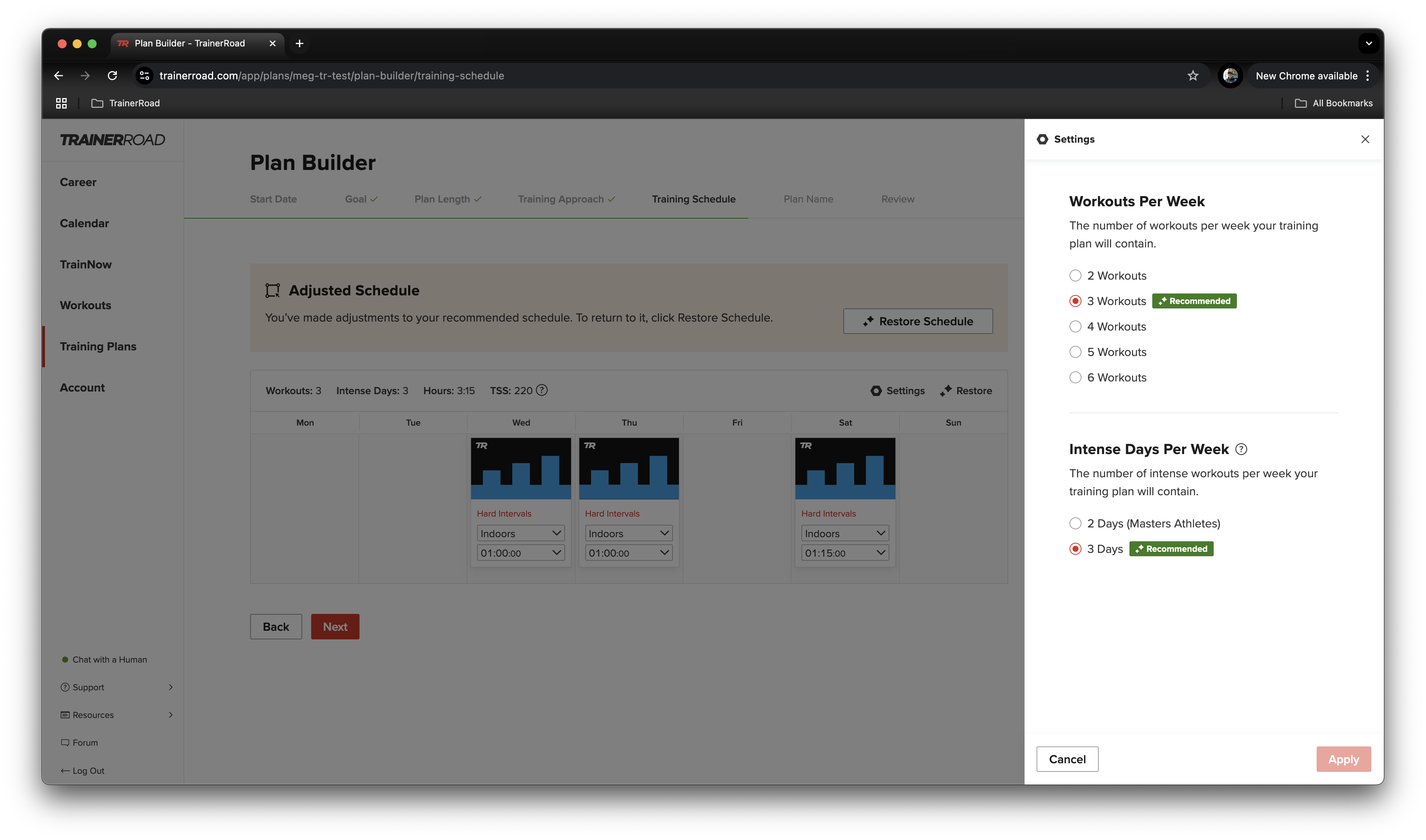Select 3 Workouts per week
This screenshot has width=1426, height=840.
pos(1107,301)
